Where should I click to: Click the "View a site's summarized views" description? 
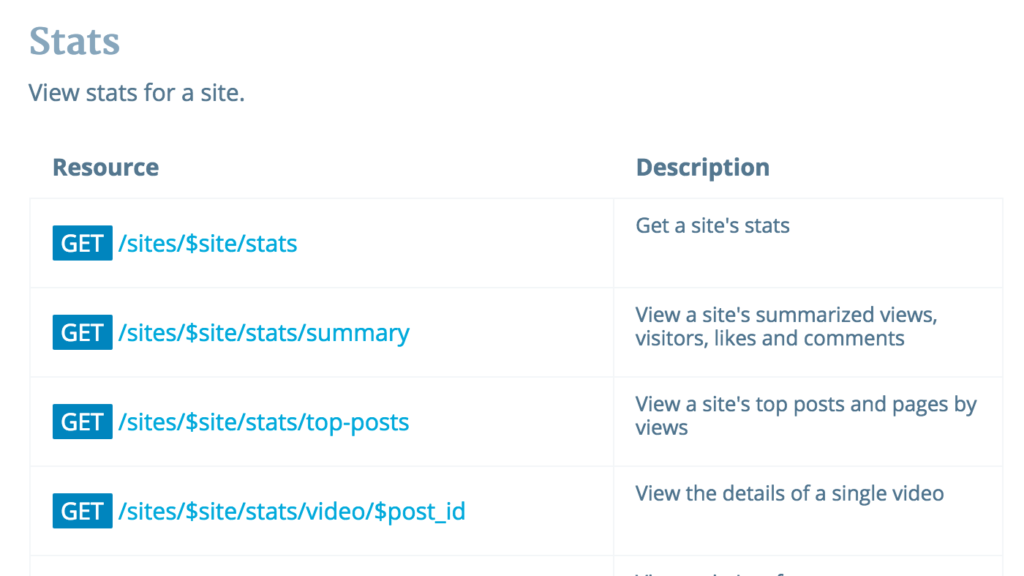point(786,315)
